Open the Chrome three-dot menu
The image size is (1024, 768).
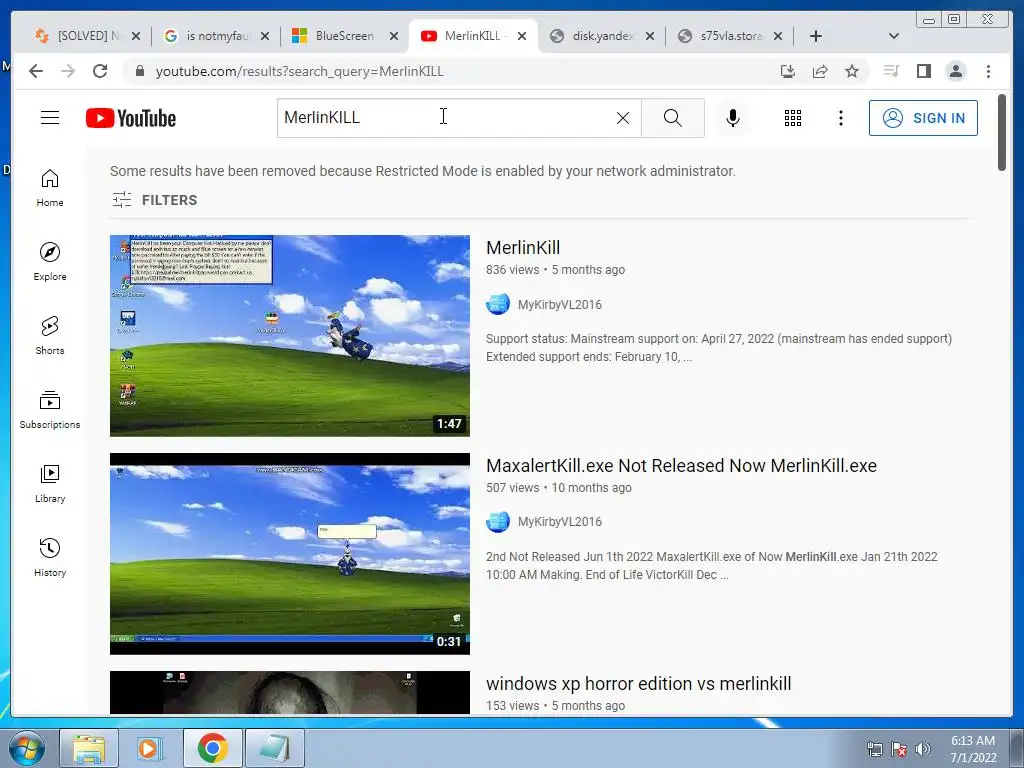(988, 71)
